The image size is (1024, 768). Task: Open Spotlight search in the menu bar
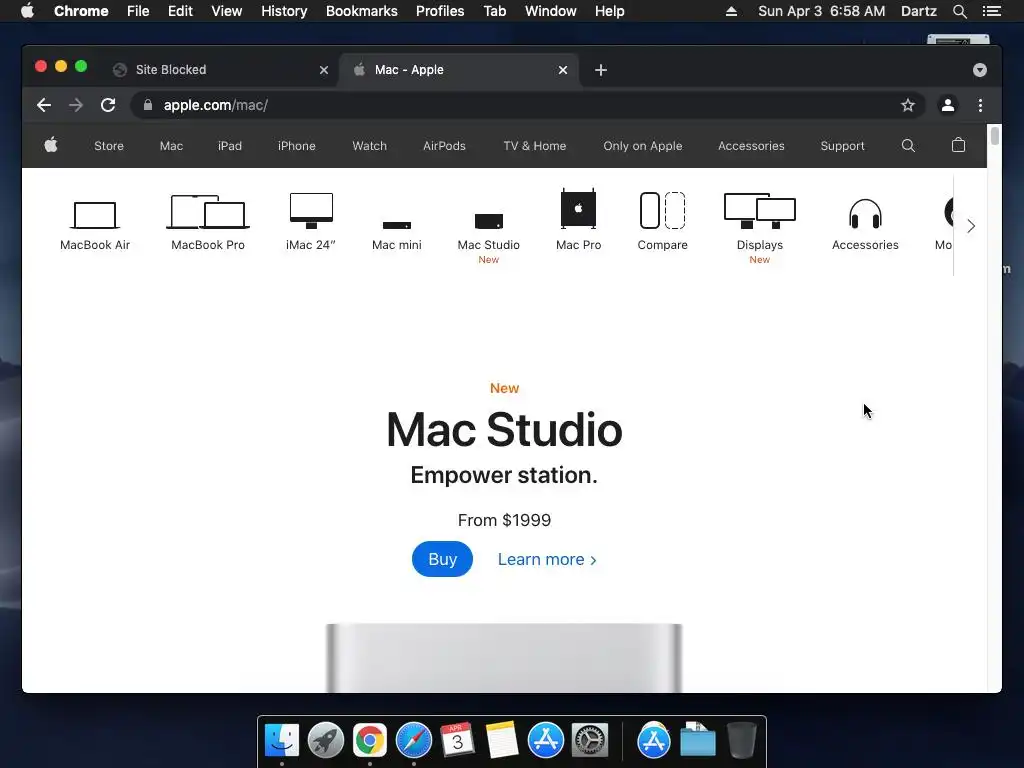pos(959,11)
